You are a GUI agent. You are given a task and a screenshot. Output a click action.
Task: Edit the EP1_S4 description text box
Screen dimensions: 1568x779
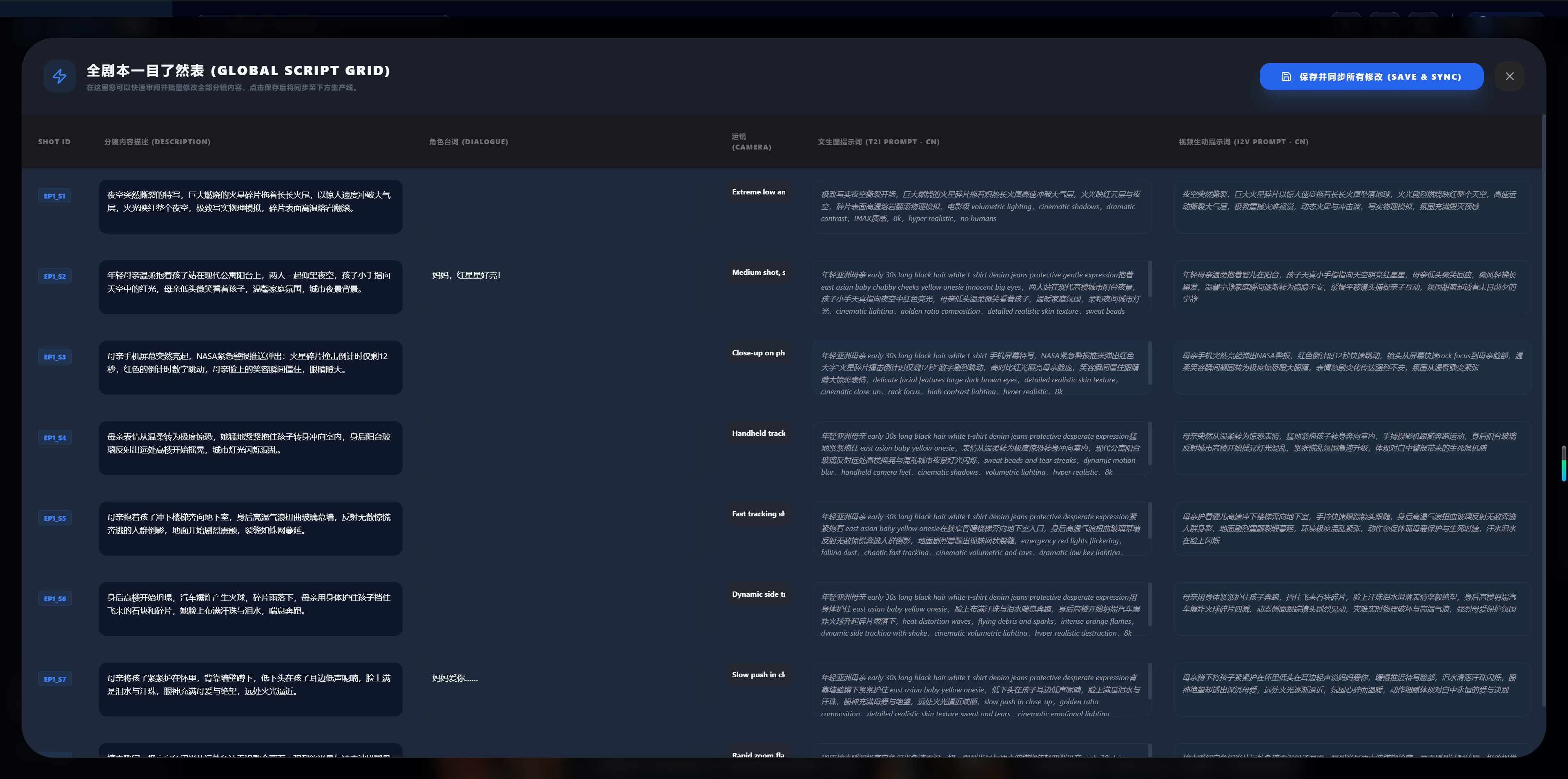250,448
